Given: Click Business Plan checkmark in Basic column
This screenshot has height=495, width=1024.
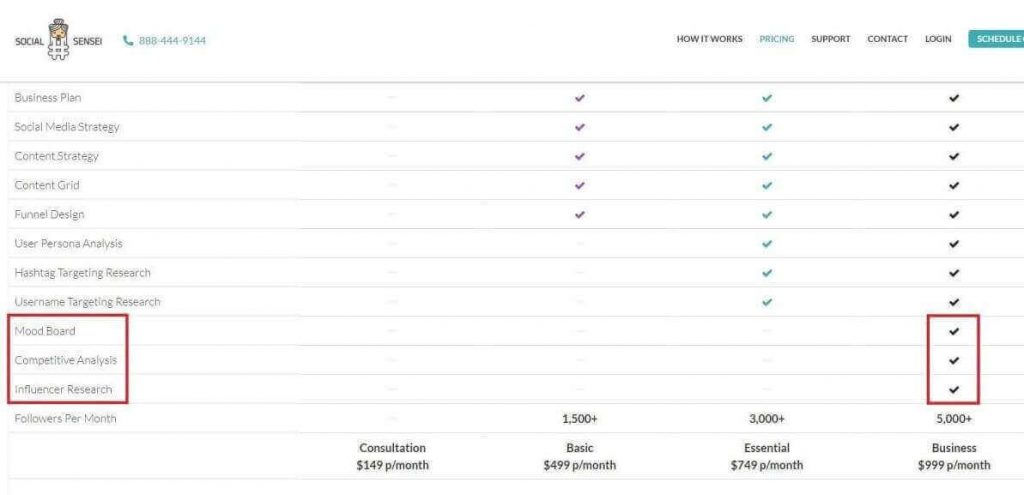Looking at the screenshot, I should (x=580, y=98).
